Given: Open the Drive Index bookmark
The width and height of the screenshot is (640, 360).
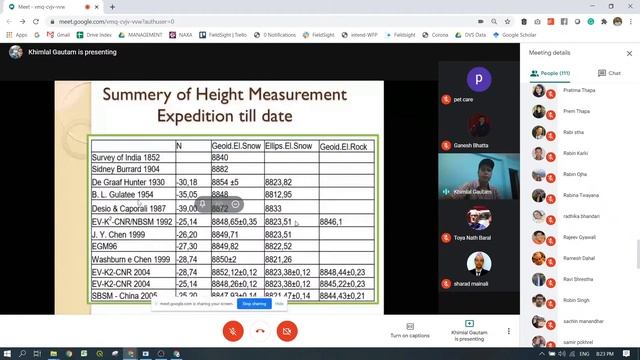Looking at the screenshot, I should pyautogui.click(x=94, y=35).
